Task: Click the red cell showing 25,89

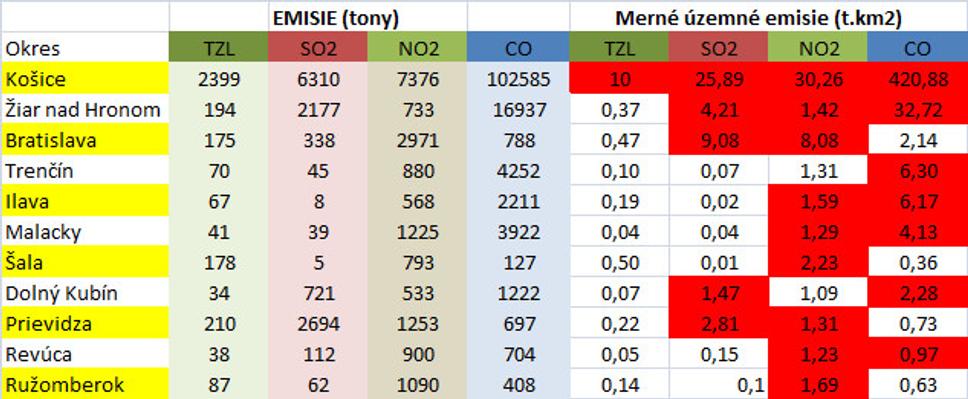Action: click(718, 79)
